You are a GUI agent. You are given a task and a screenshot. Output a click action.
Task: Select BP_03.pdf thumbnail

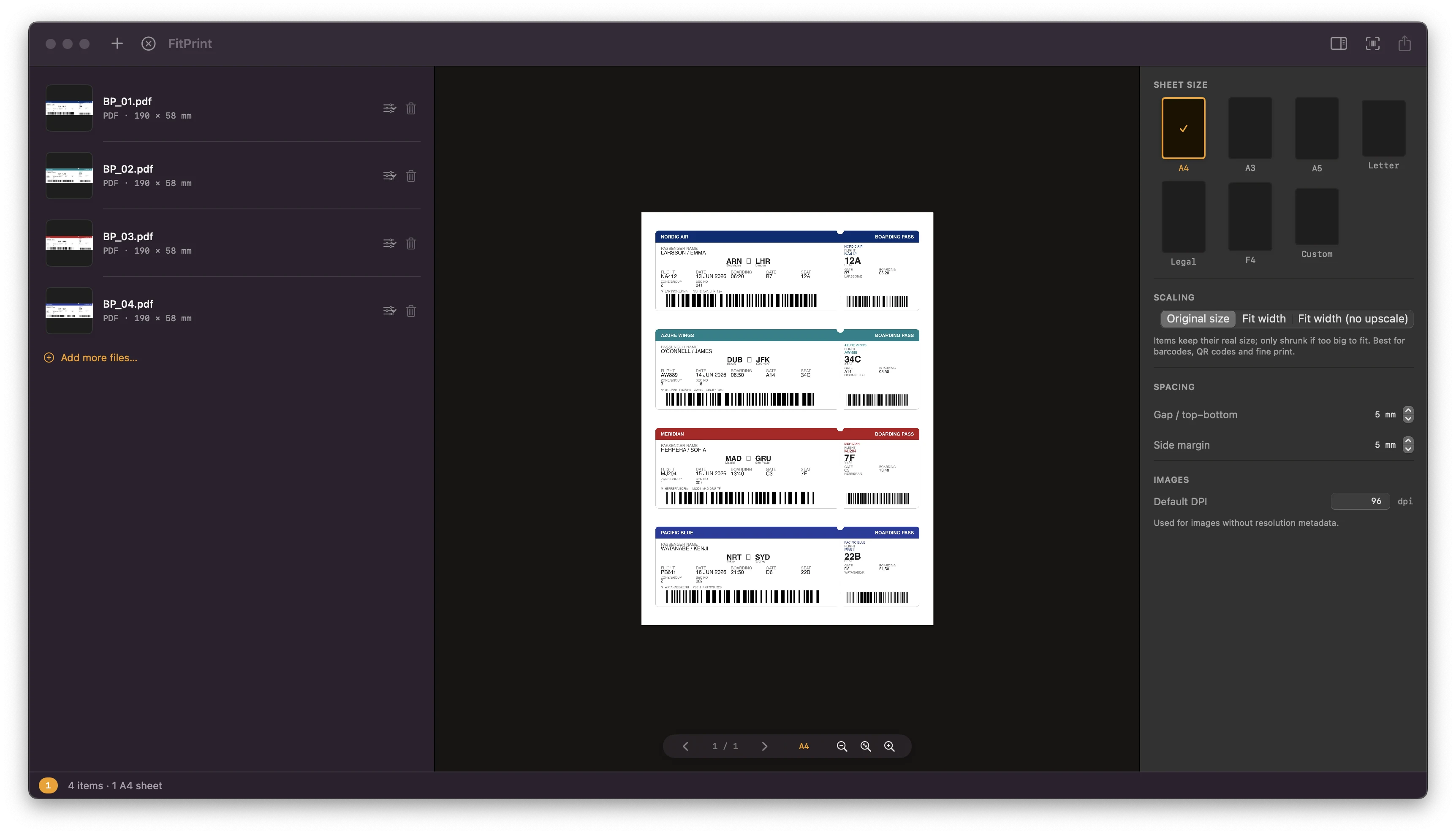69,244
